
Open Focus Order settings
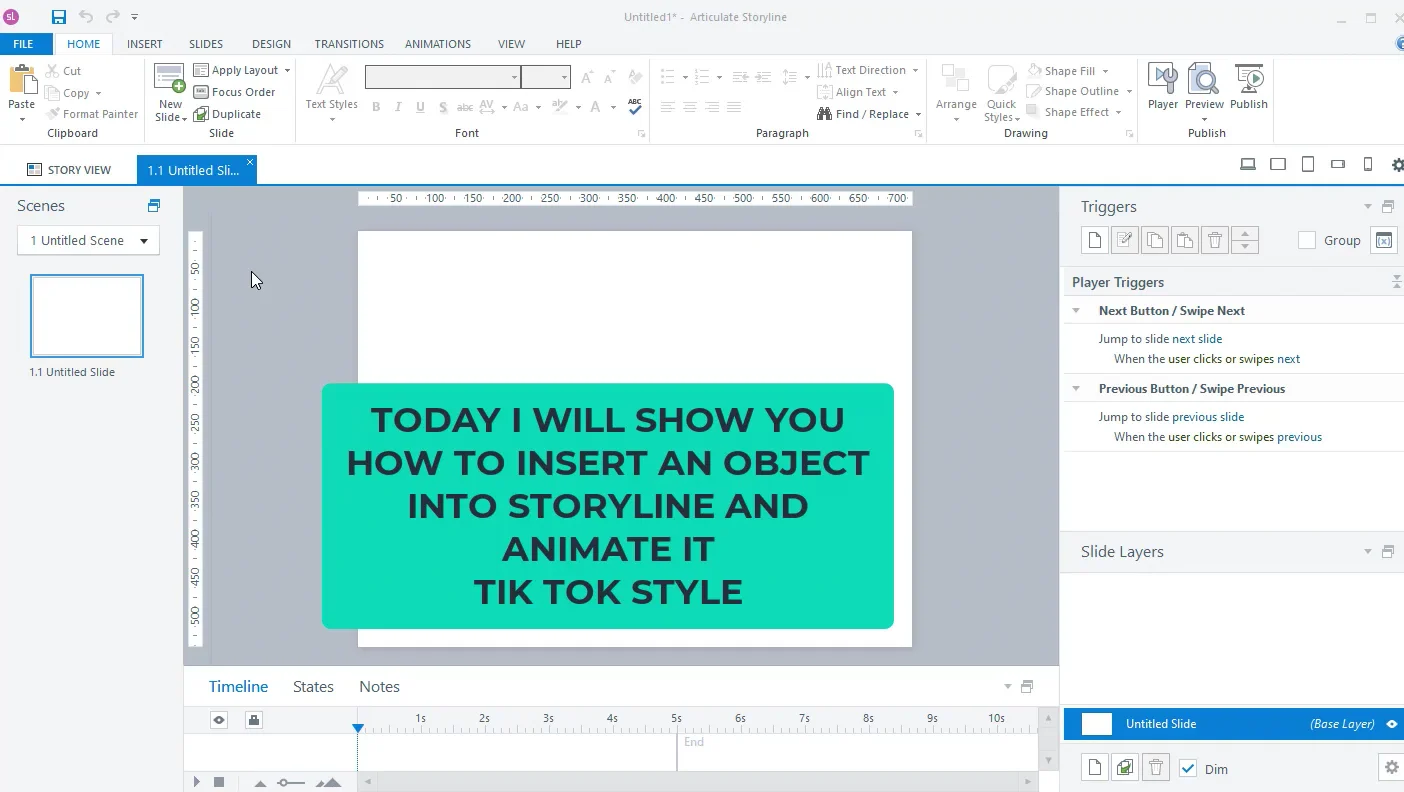click(x=235, y=92)
